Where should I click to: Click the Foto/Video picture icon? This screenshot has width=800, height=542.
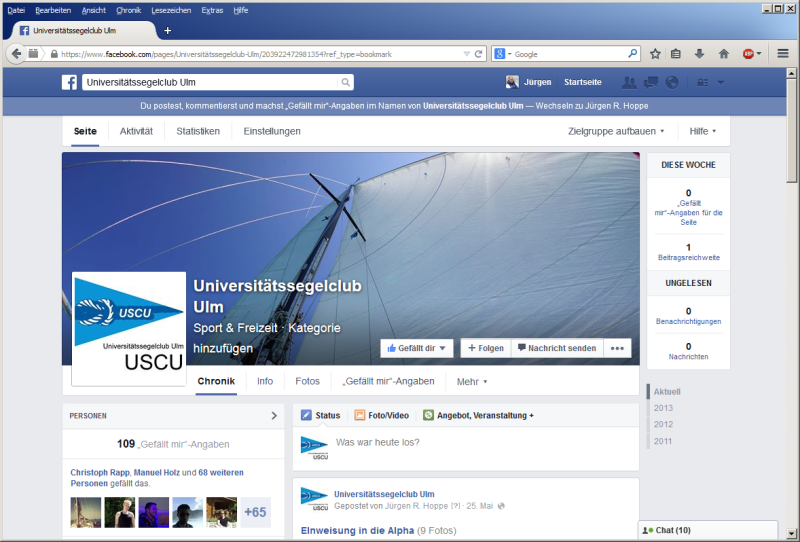point(360,415)
